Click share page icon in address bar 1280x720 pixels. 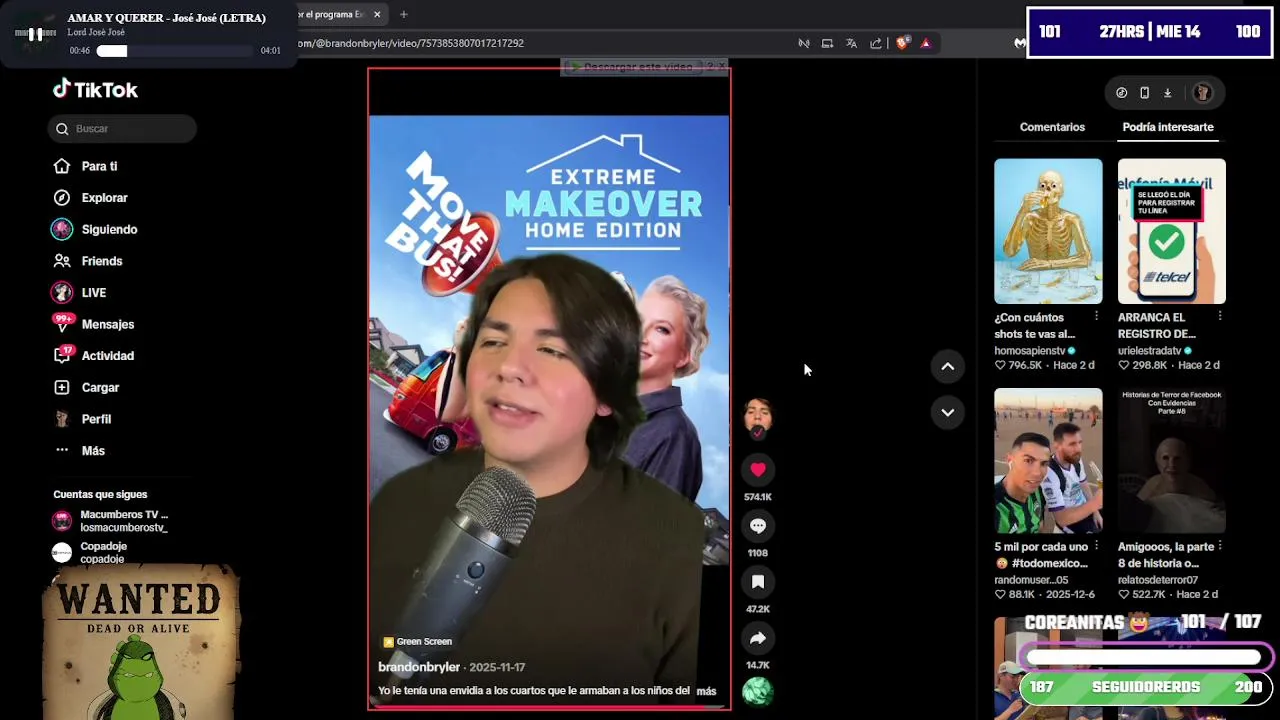coord(876,43)
